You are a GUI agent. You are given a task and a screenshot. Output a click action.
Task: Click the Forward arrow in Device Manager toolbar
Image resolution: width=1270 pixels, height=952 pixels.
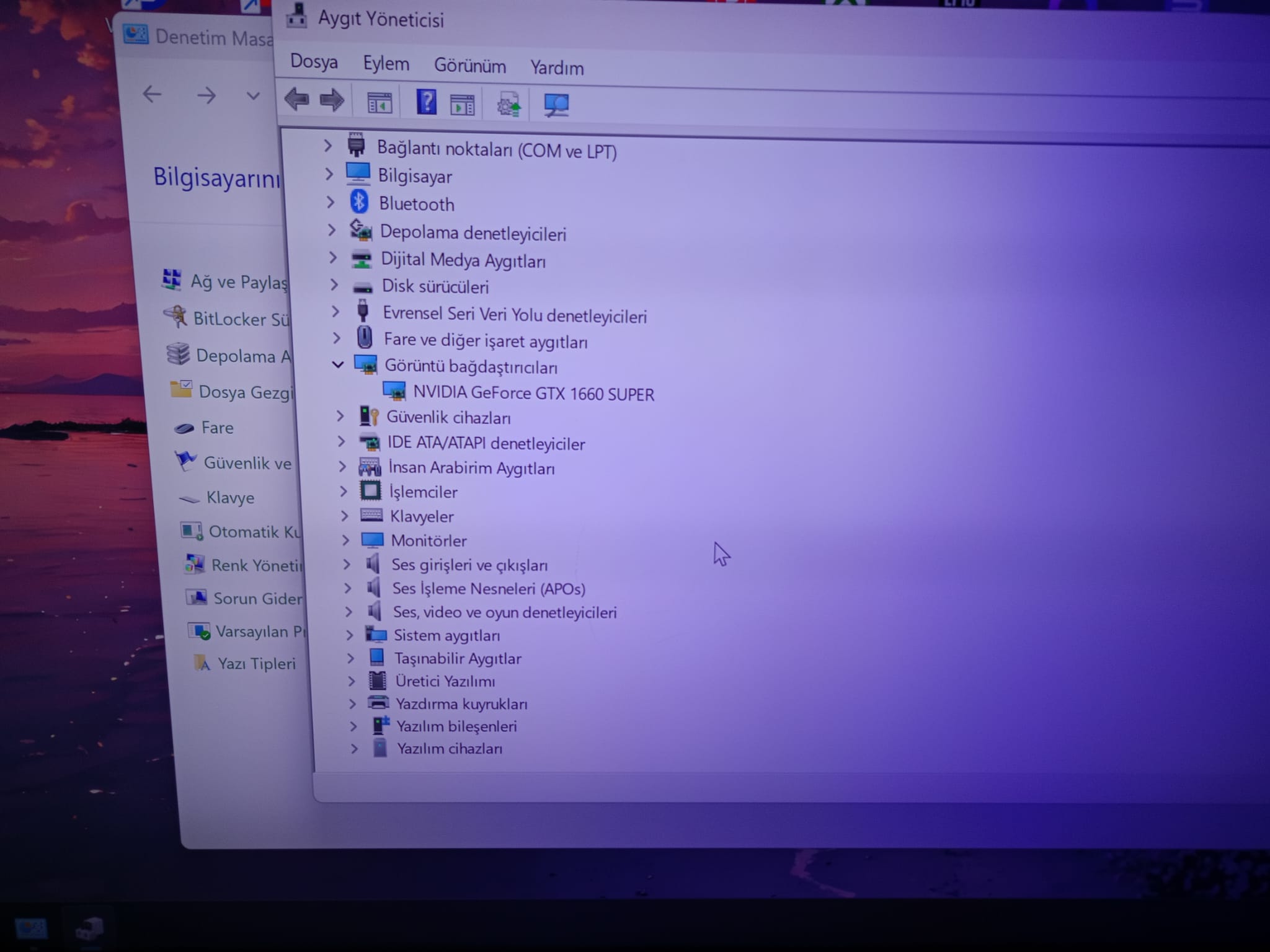[332, 100]
